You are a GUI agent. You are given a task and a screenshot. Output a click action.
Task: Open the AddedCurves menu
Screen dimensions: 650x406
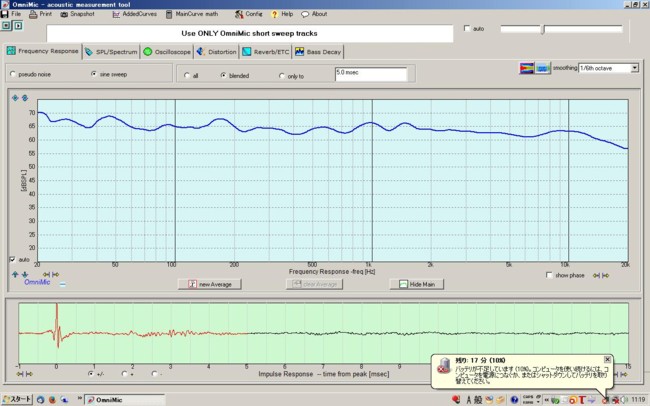click(135, 14)
